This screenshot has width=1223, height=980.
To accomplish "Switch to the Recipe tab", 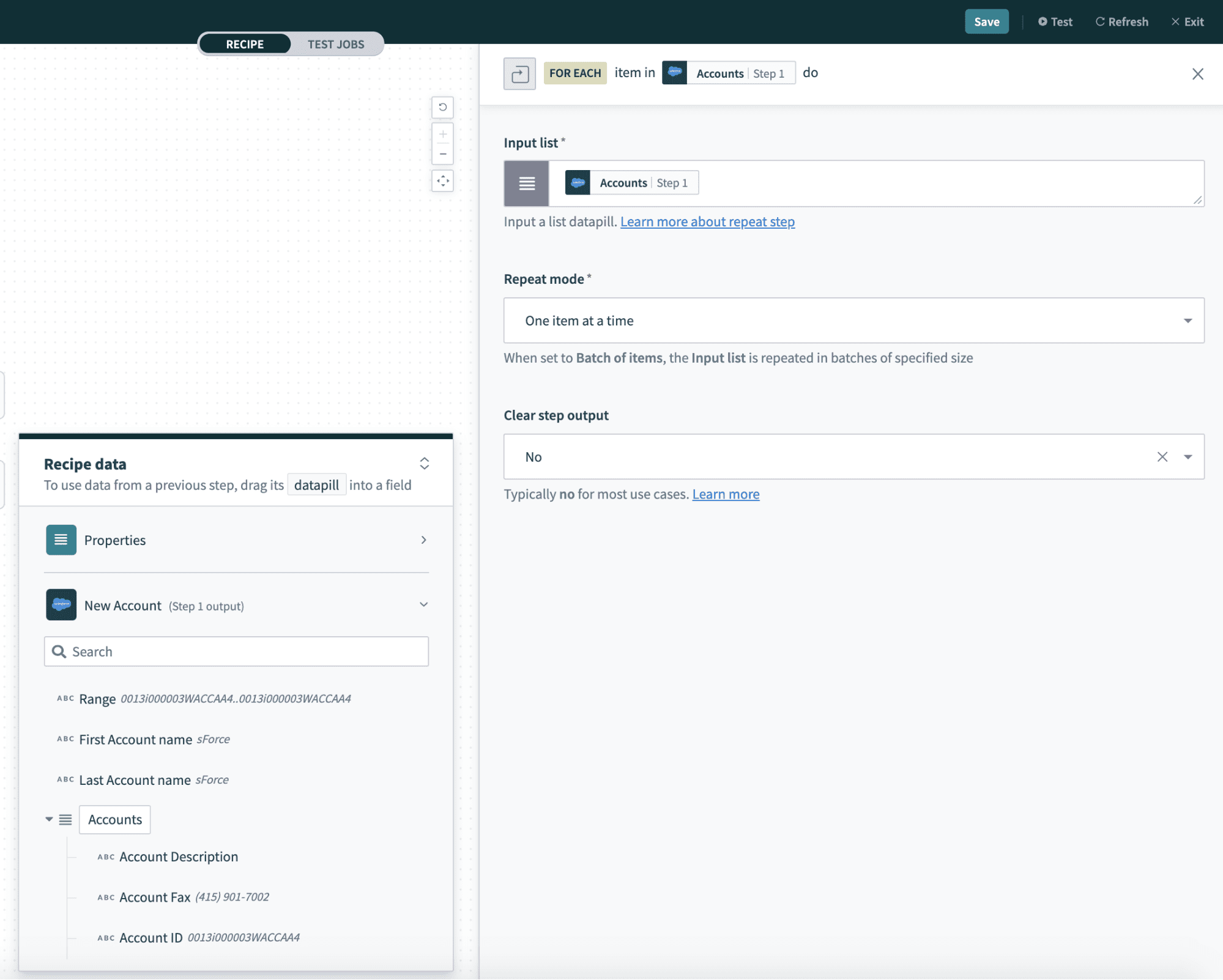I will (x=245, y=44).
